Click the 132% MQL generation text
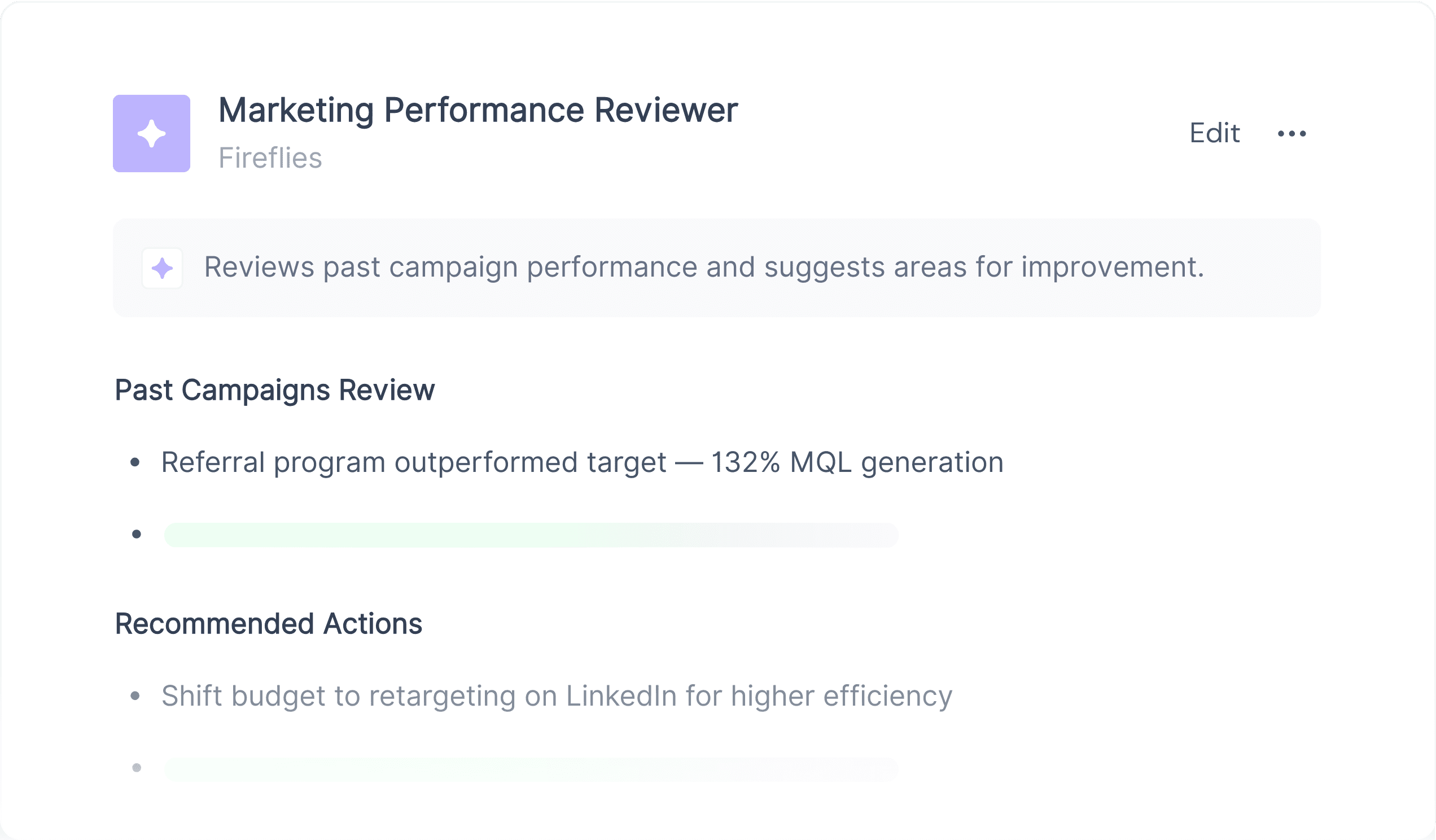The width and height of the screenshot is (1436, 840). point(857,462)
